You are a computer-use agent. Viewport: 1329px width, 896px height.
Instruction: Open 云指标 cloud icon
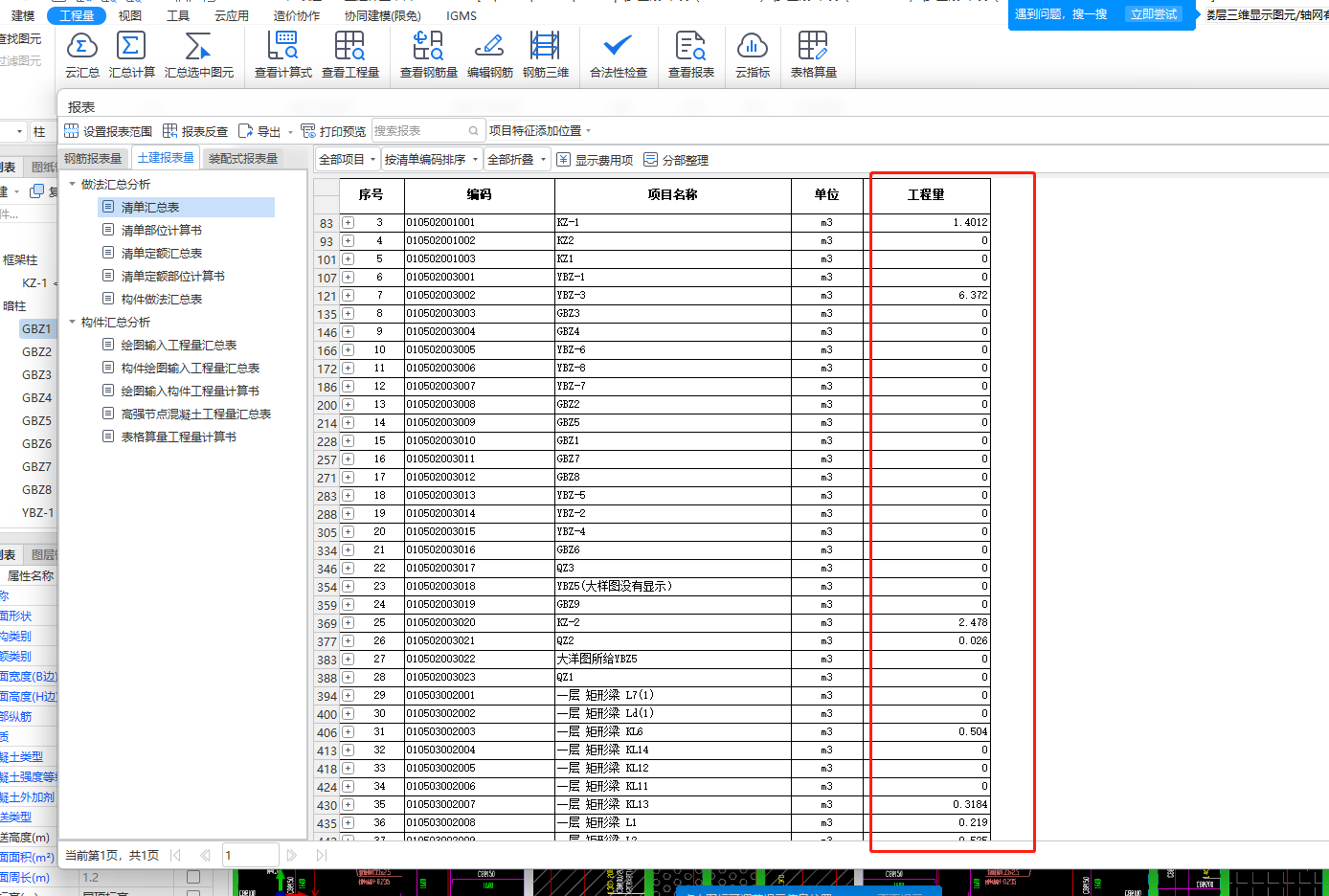753,55
